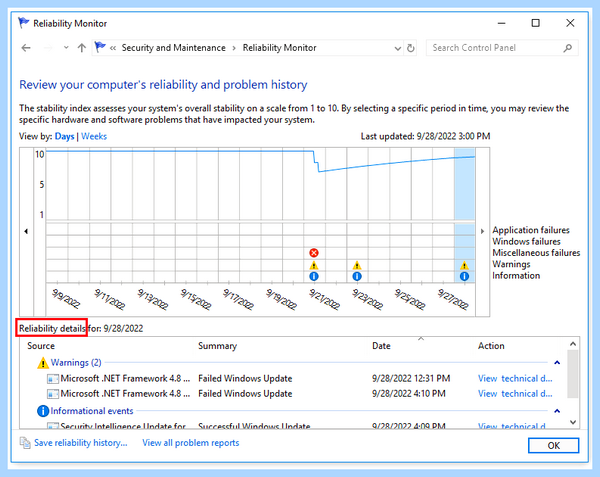Click the address bar flag icon
Viewport: 600px width, 477px height.
click(100, 47)
